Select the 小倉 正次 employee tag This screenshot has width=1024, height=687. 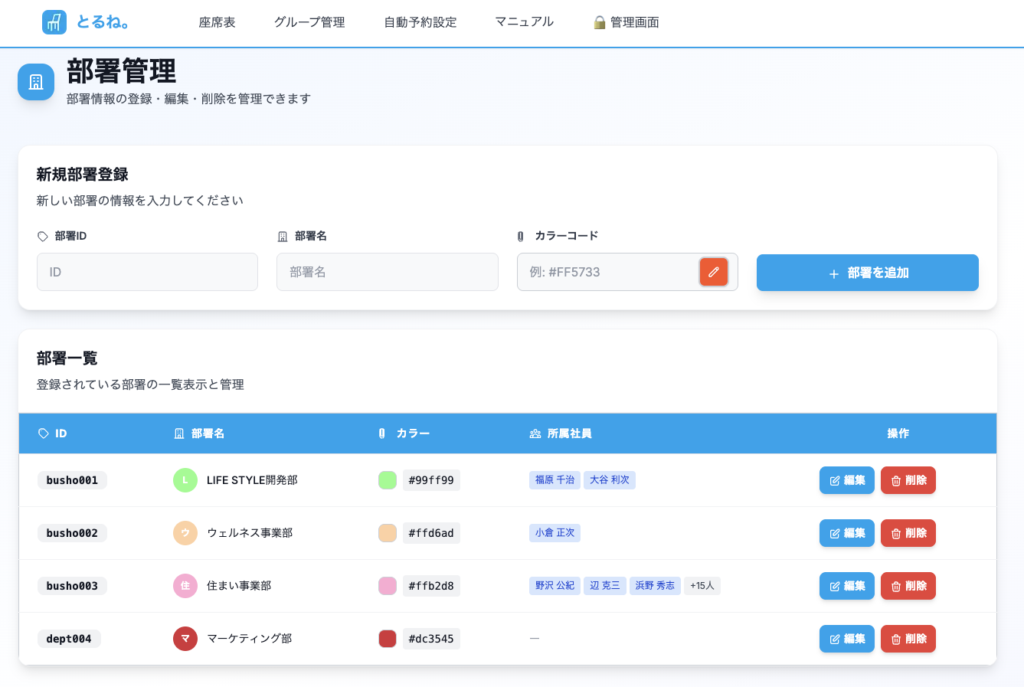coord(555,533)
